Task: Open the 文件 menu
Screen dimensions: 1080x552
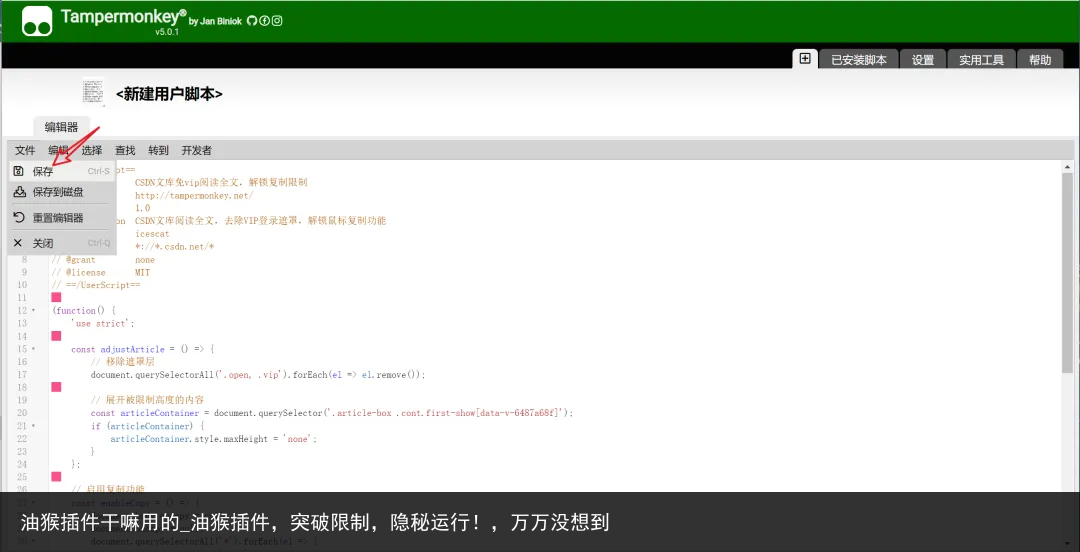Action: (25, 150)
